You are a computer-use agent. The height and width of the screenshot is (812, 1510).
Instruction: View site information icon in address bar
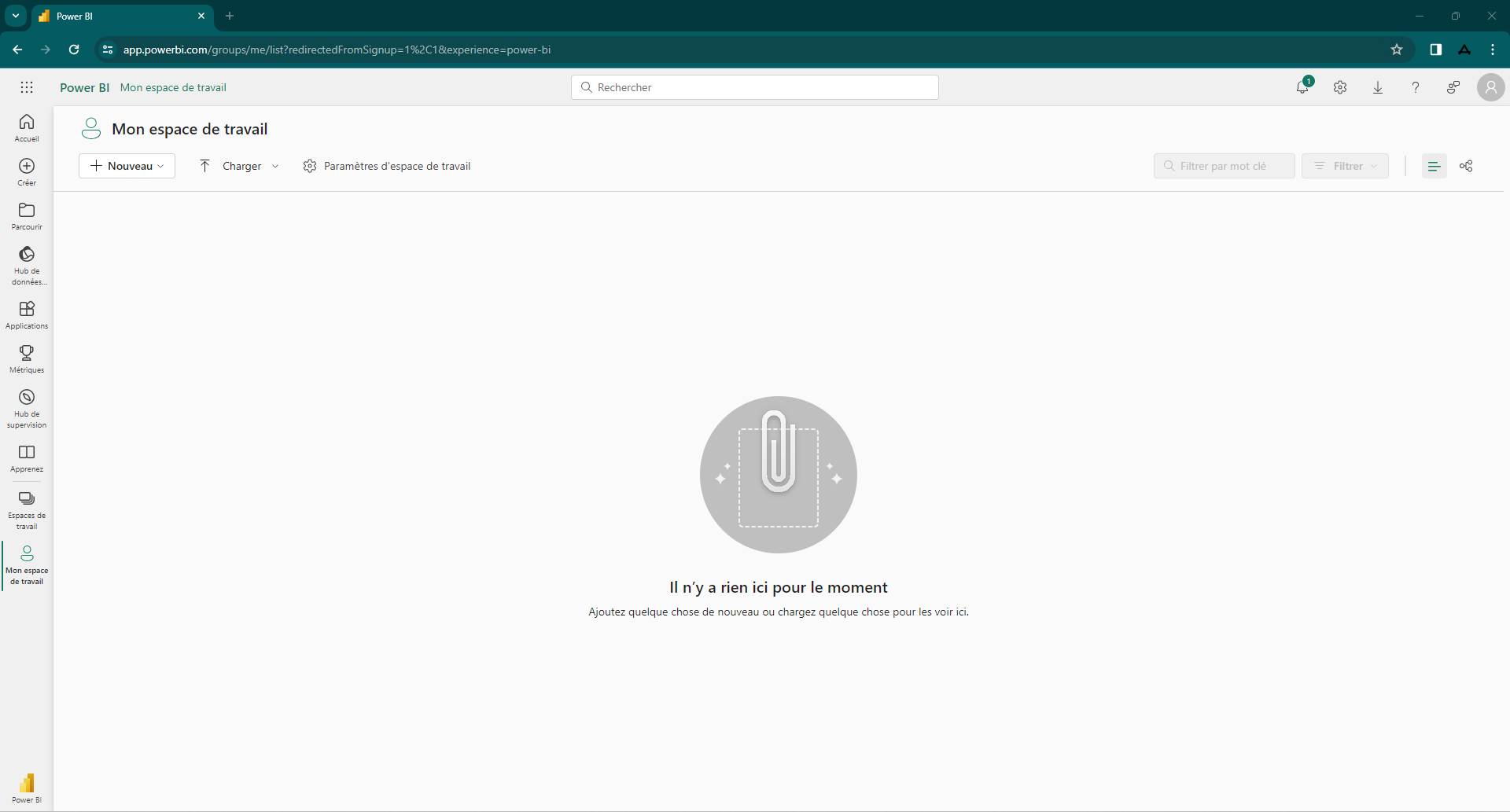[x=108, y=50]
